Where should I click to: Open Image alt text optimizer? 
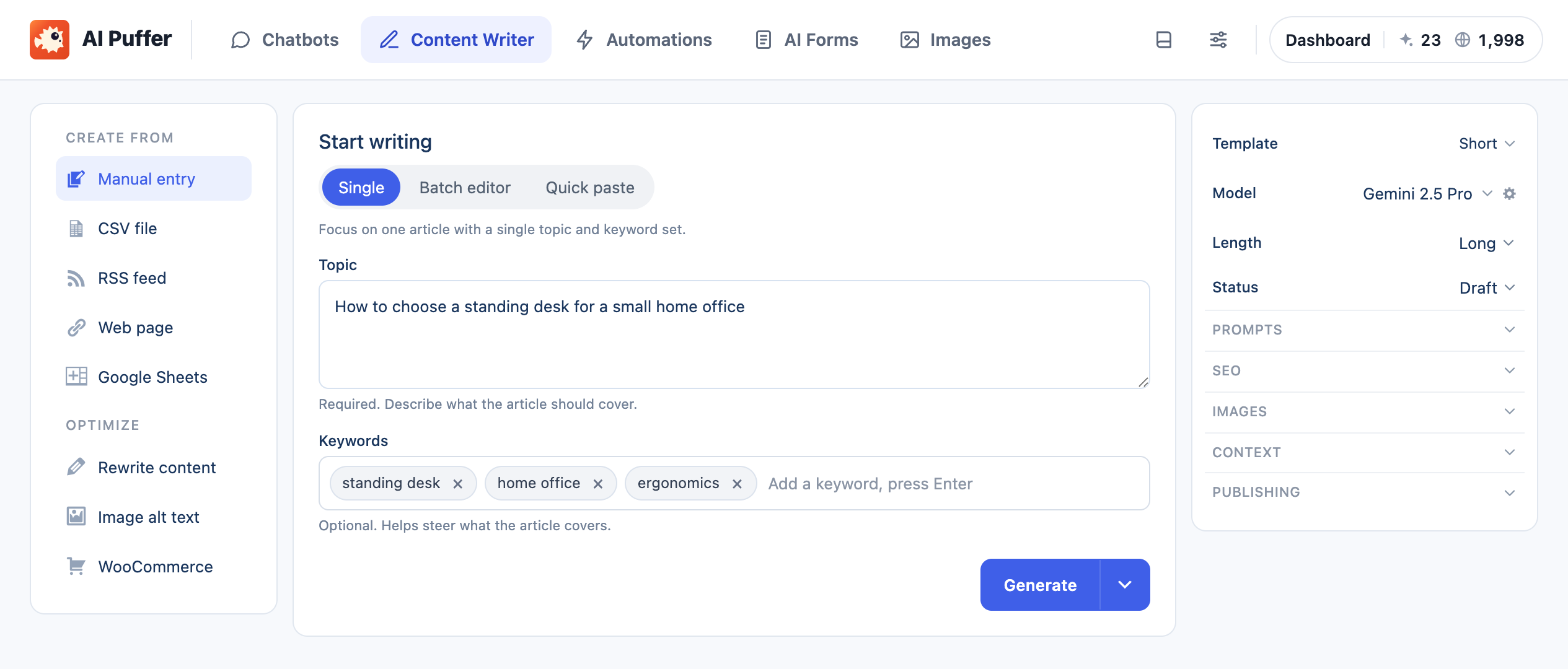[x=154, y=517]
